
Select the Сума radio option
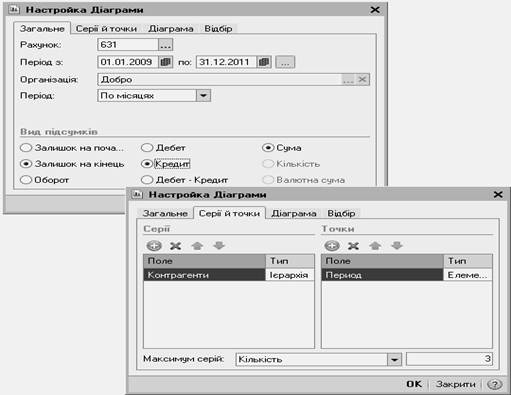(282, 148)
